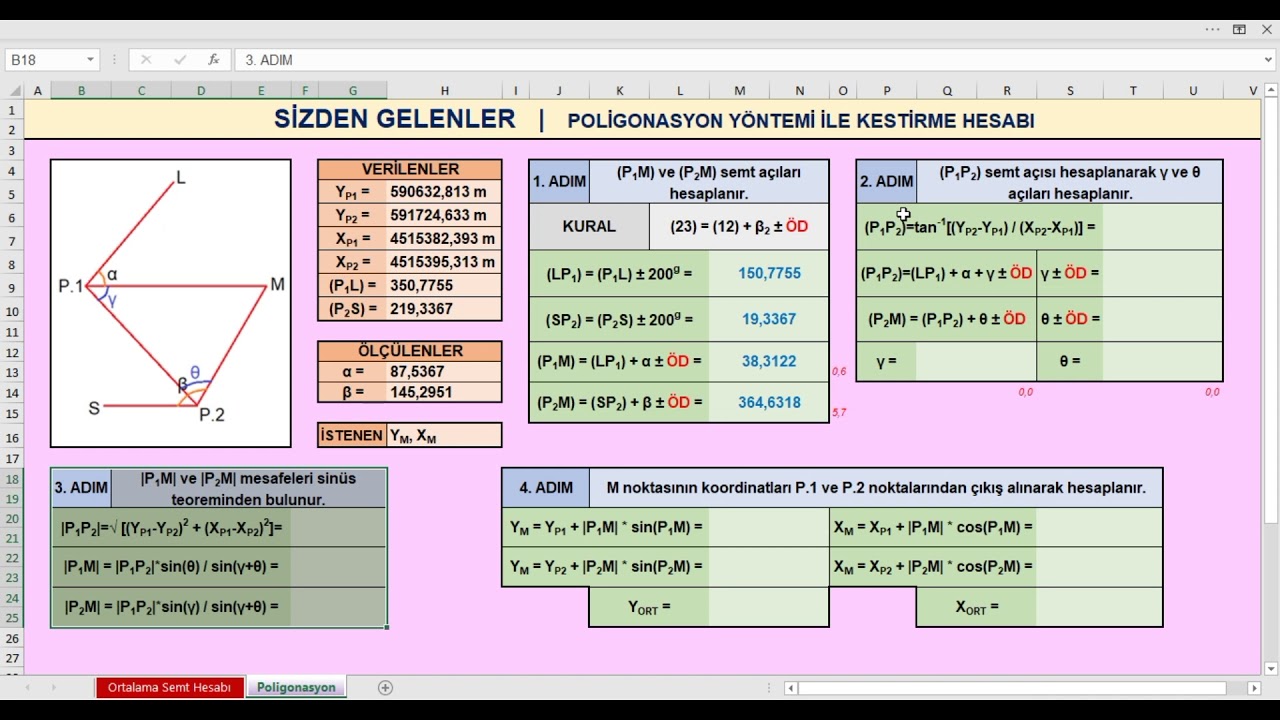Click the horizontal scrollbar left arrow
This screenshot has height=720, width=1280.
click(791, 688)
